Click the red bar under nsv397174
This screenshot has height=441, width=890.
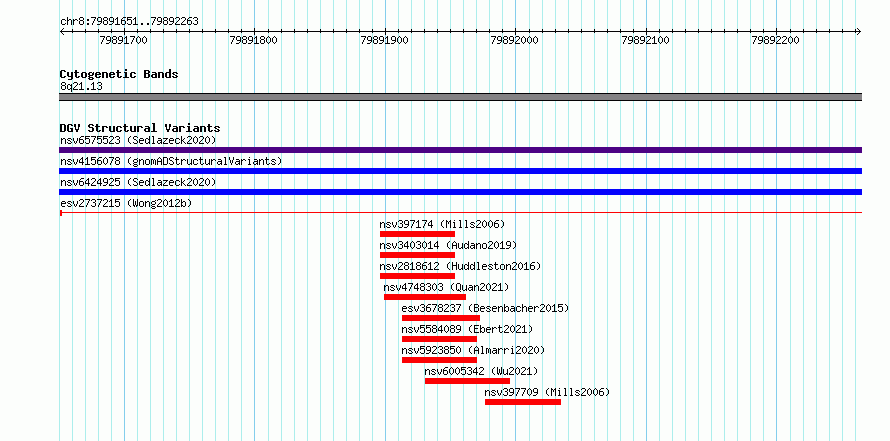coord(417,234)
